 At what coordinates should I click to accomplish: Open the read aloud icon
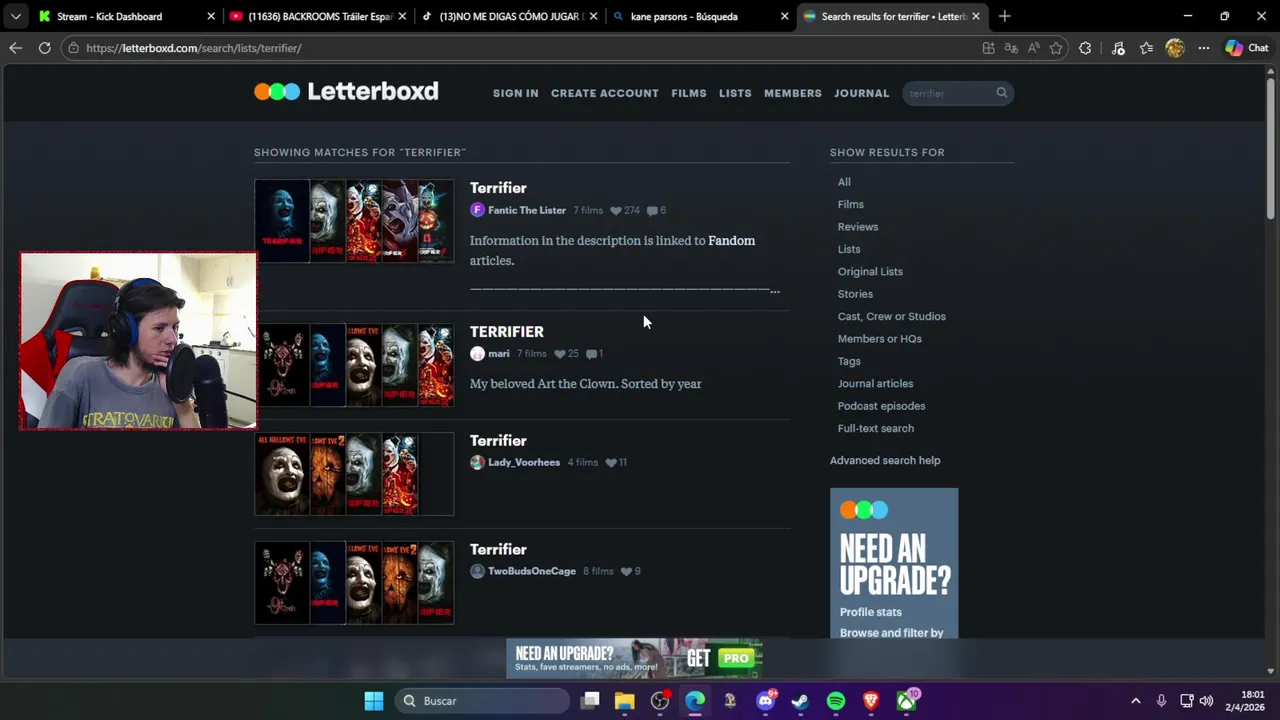1033,48
